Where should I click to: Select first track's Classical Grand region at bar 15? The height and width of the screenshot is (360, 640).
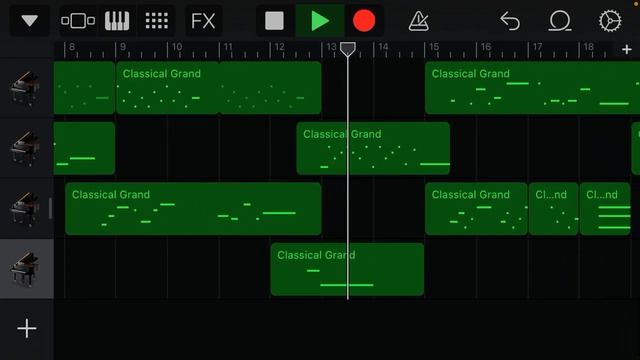532,88
